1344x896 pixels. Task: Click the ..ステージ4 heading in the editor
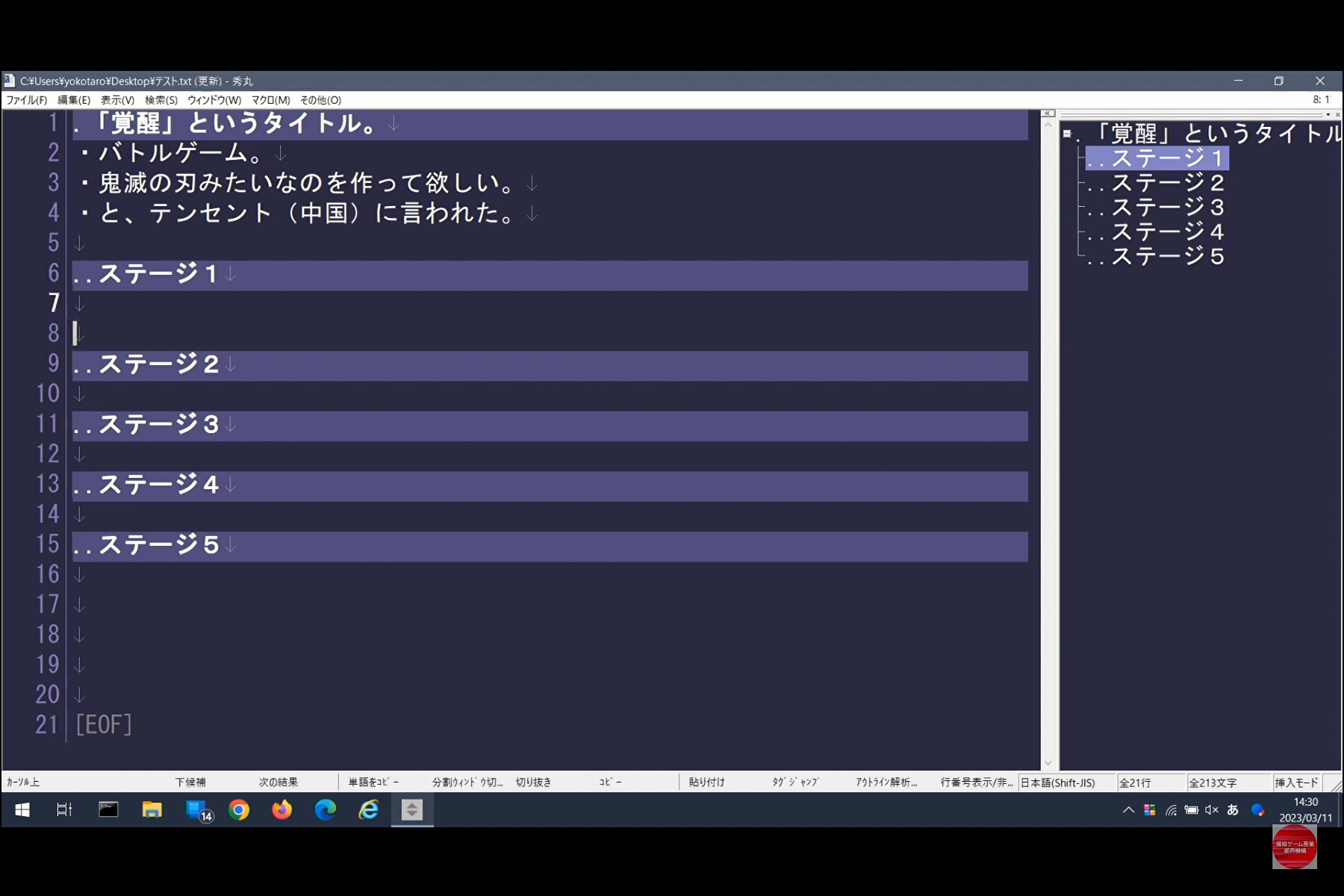click(550, 486)
